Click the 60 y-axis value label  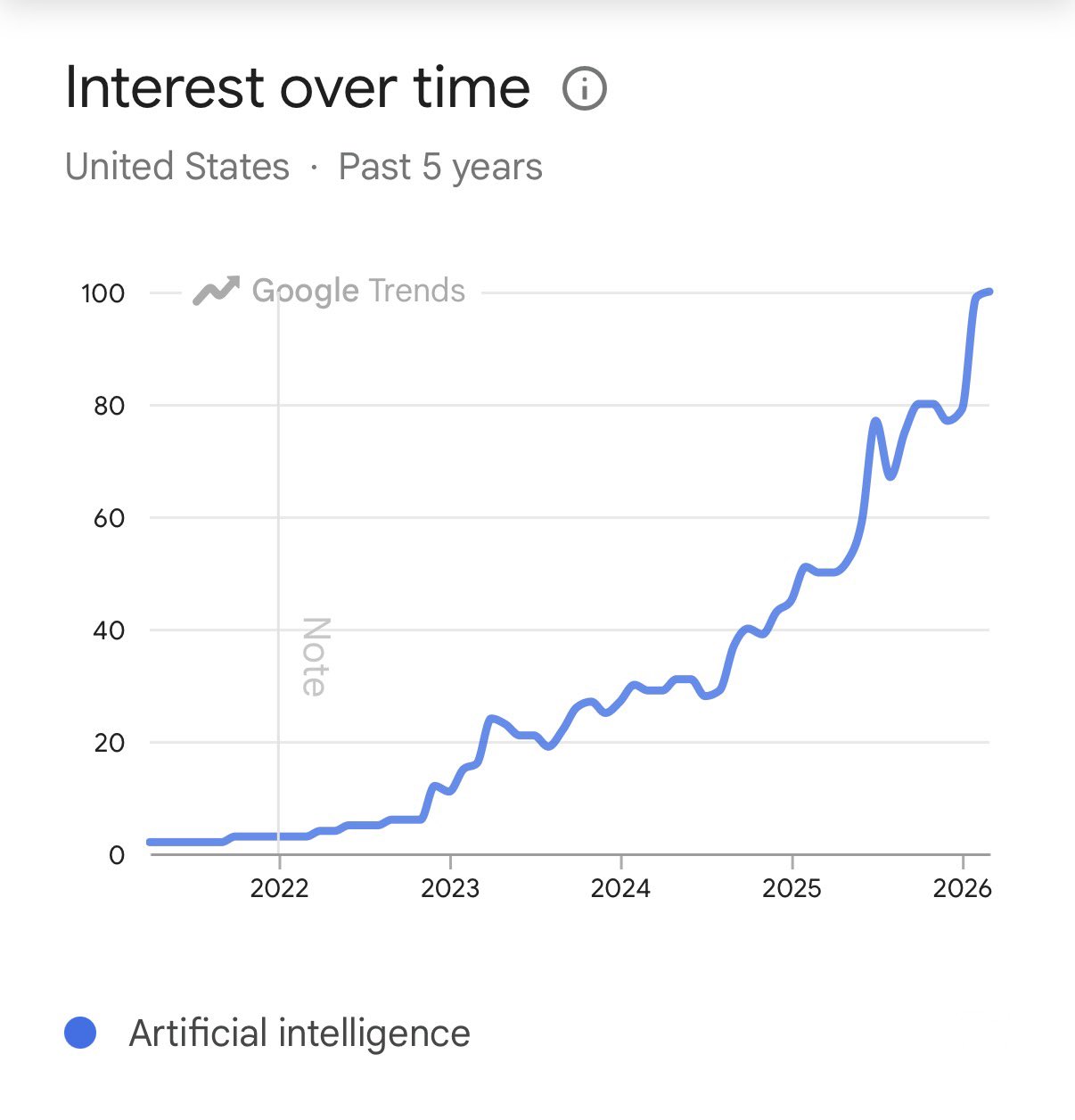(x=109, y=518)
